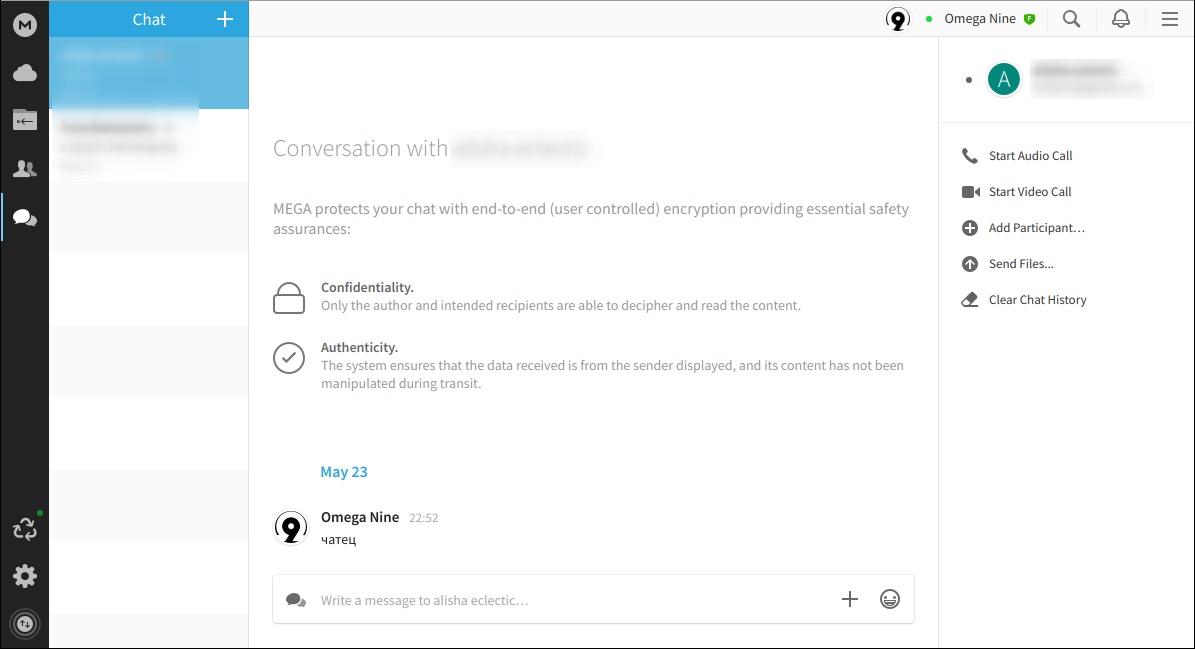Open the Rubbish Bin recycle icon
The width and height of the screenshot is (1195, 649).
[x=25, y=529]
